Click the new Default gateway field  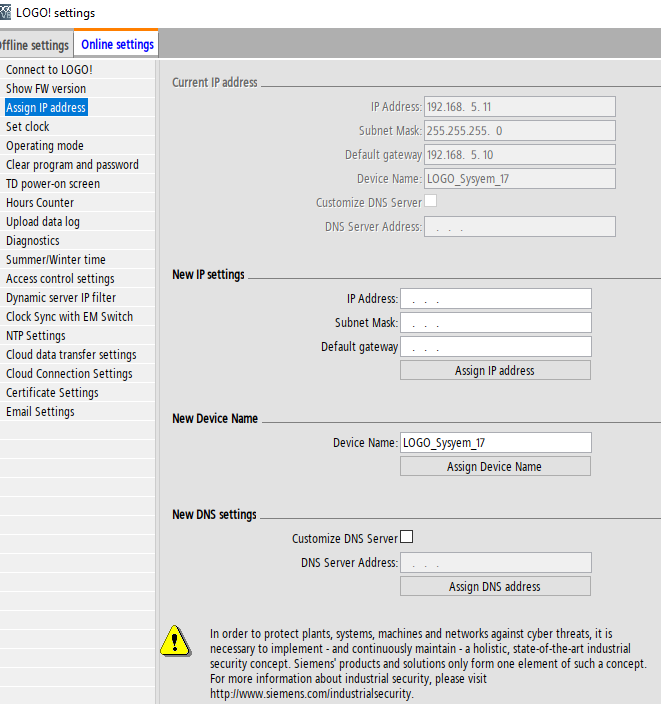pyautogui.click(x=495, y=347)
